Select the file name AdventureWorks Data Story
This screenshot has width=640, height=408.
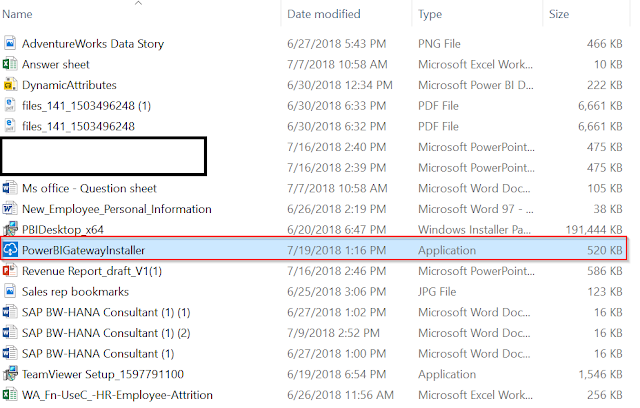pyautogui.click(x=93, y=44)
